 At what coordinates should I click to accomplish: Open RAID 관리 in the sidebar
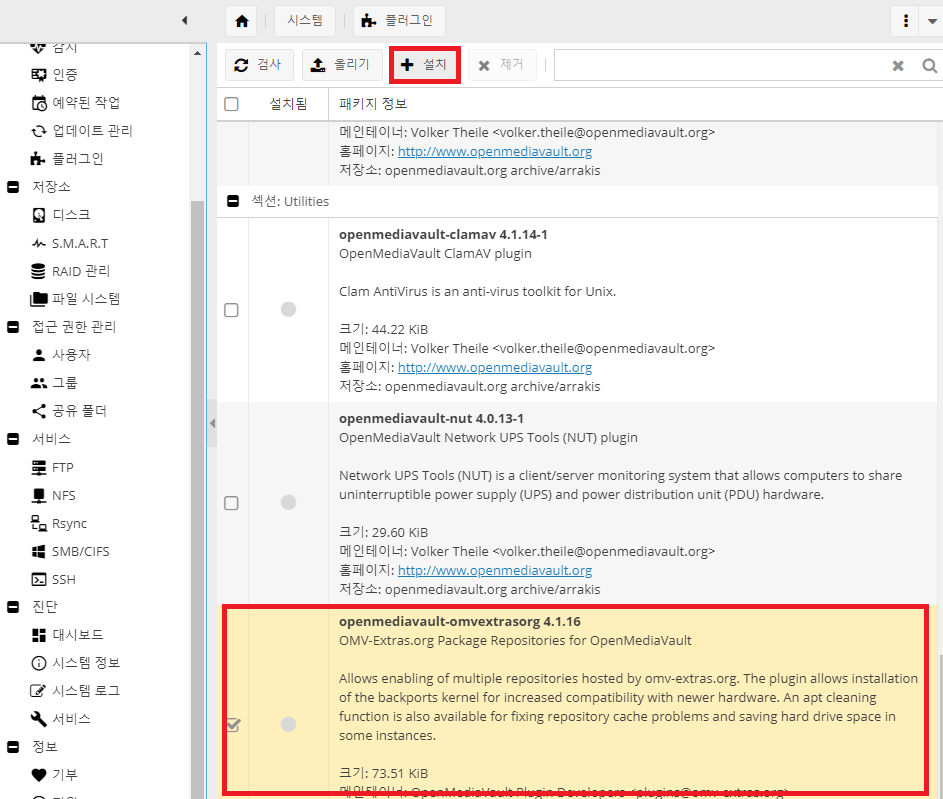pyautogui.click(x=70, y=271)
